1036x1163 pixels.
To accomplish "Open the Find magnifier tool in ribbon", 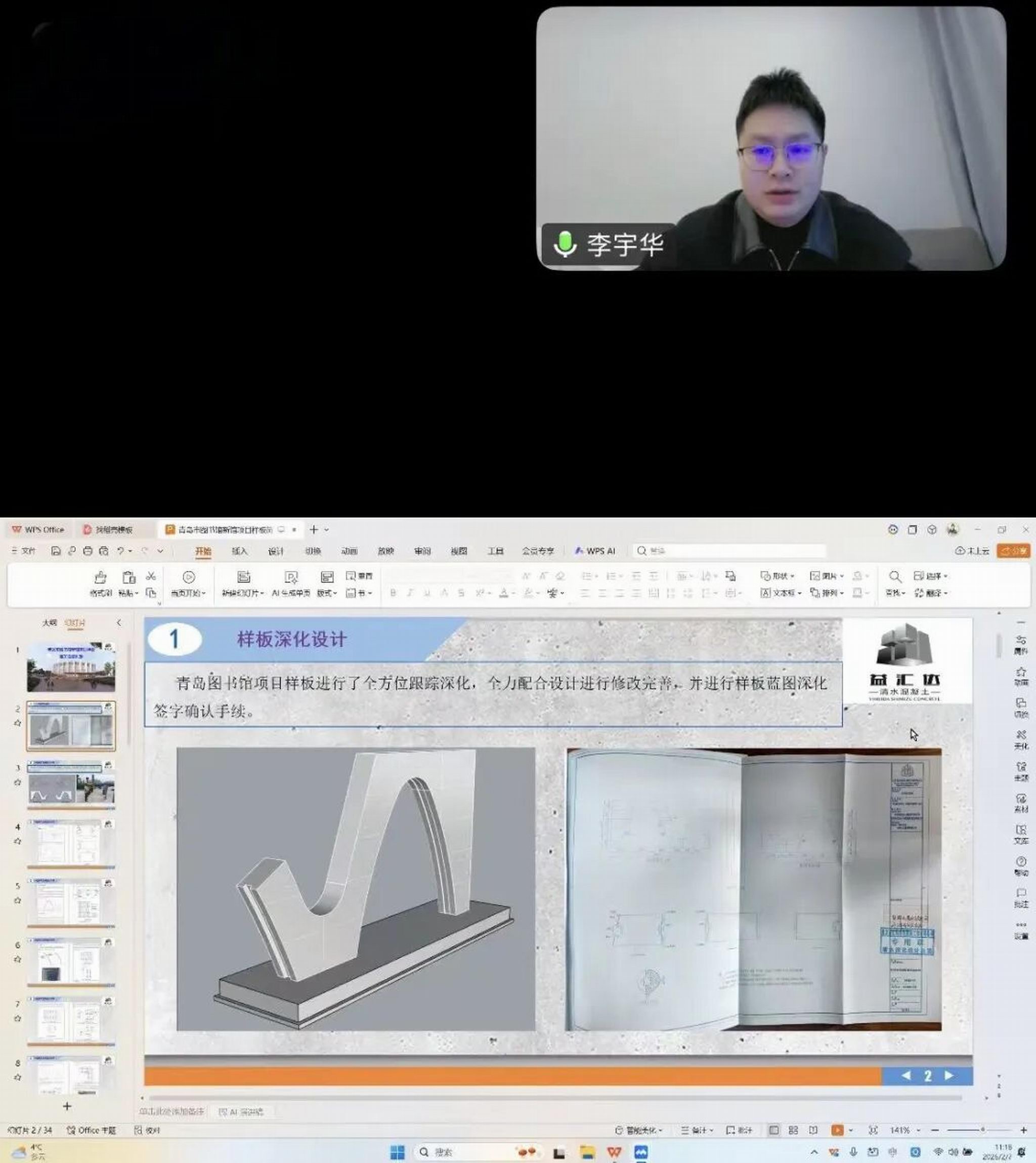I will (895, 577).
